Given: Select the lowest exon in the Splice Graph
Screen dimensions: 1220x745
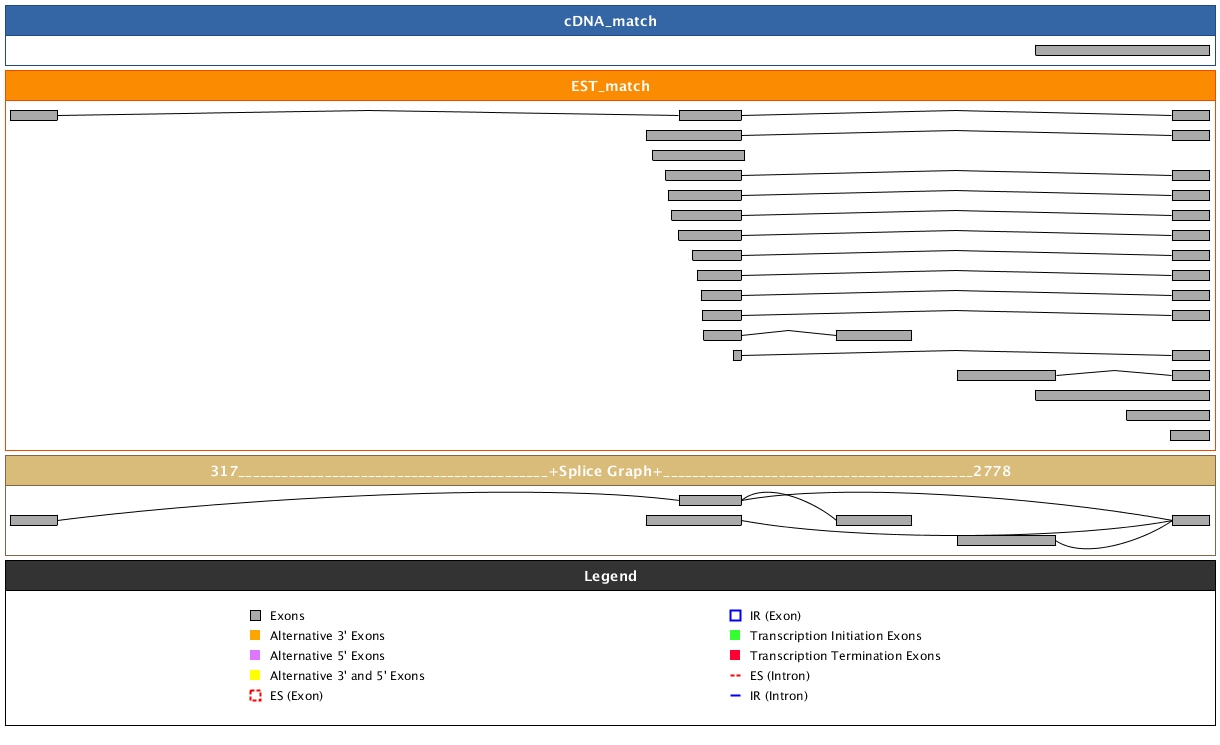Looking at the screenshot, I should point(1006,540).
